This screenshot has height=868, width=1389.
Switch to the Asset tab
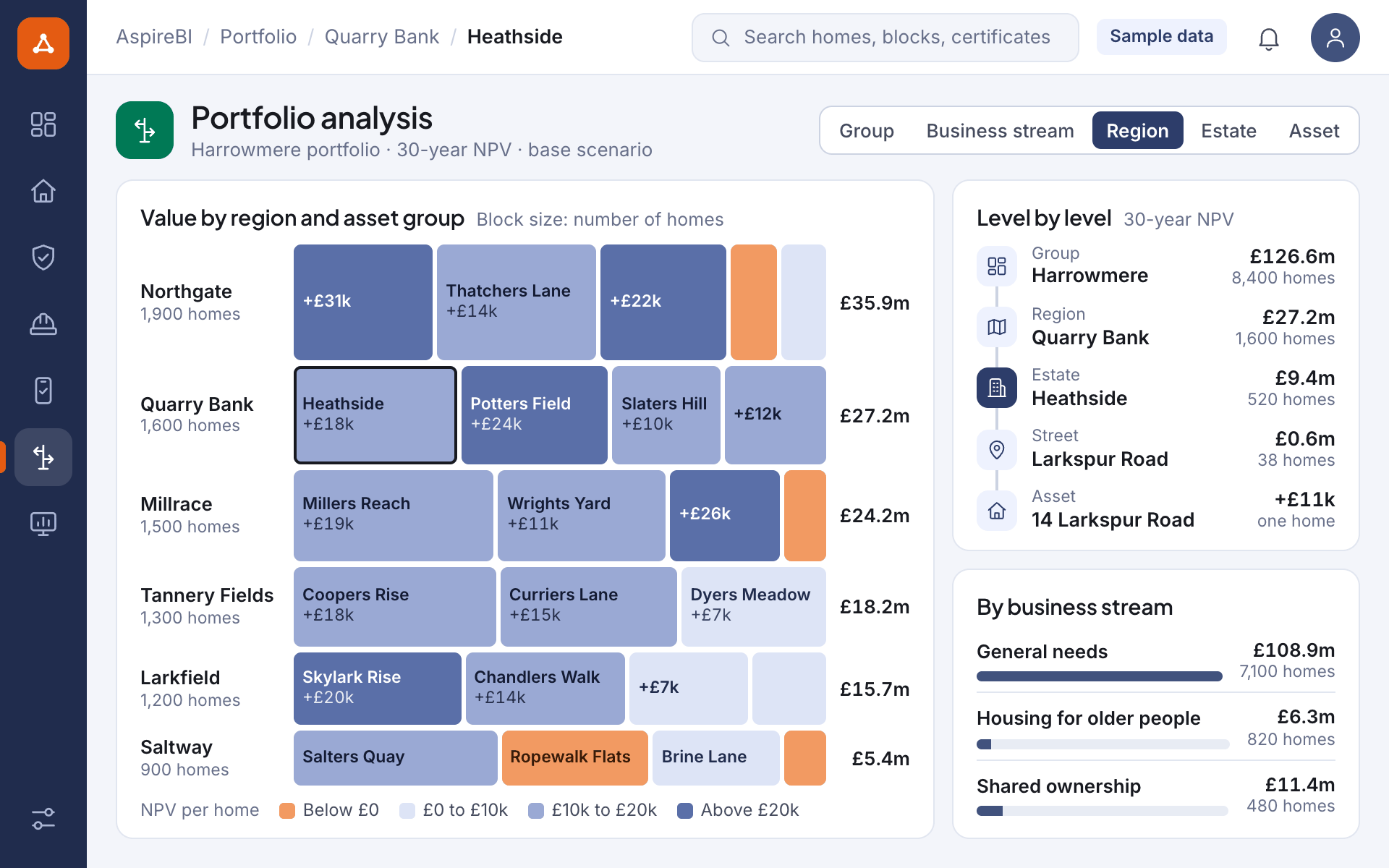pyautogui.click(x=1314, y=130)
